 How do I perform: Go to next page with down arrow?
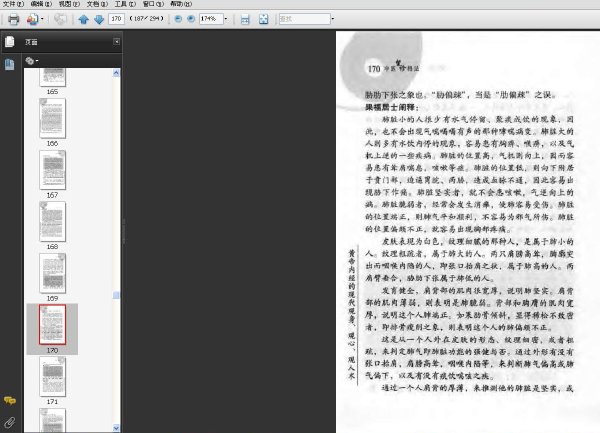tap(99, 19)
